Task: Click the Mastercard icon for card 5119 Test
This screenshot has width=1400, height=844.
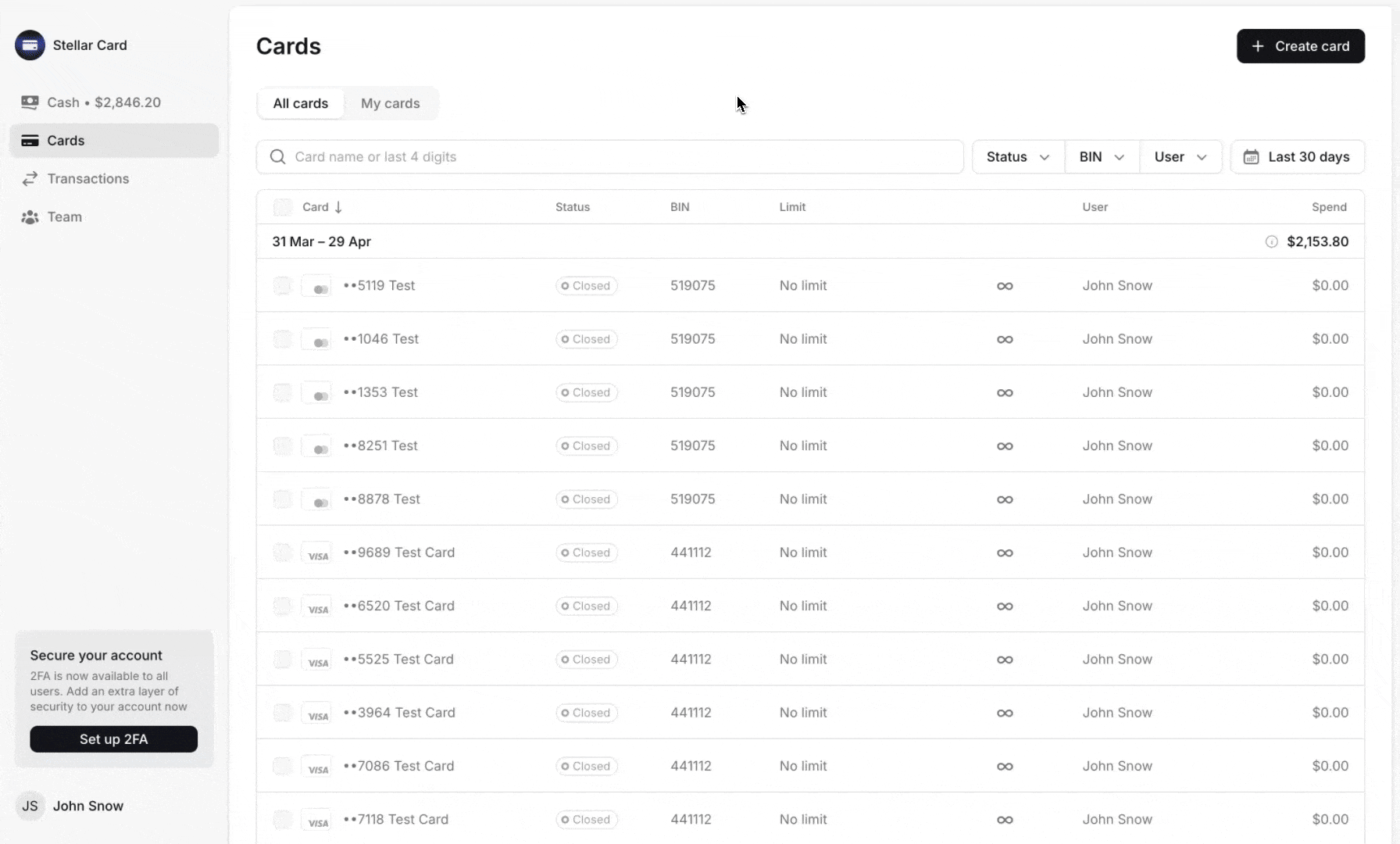Action: [316, 286]
